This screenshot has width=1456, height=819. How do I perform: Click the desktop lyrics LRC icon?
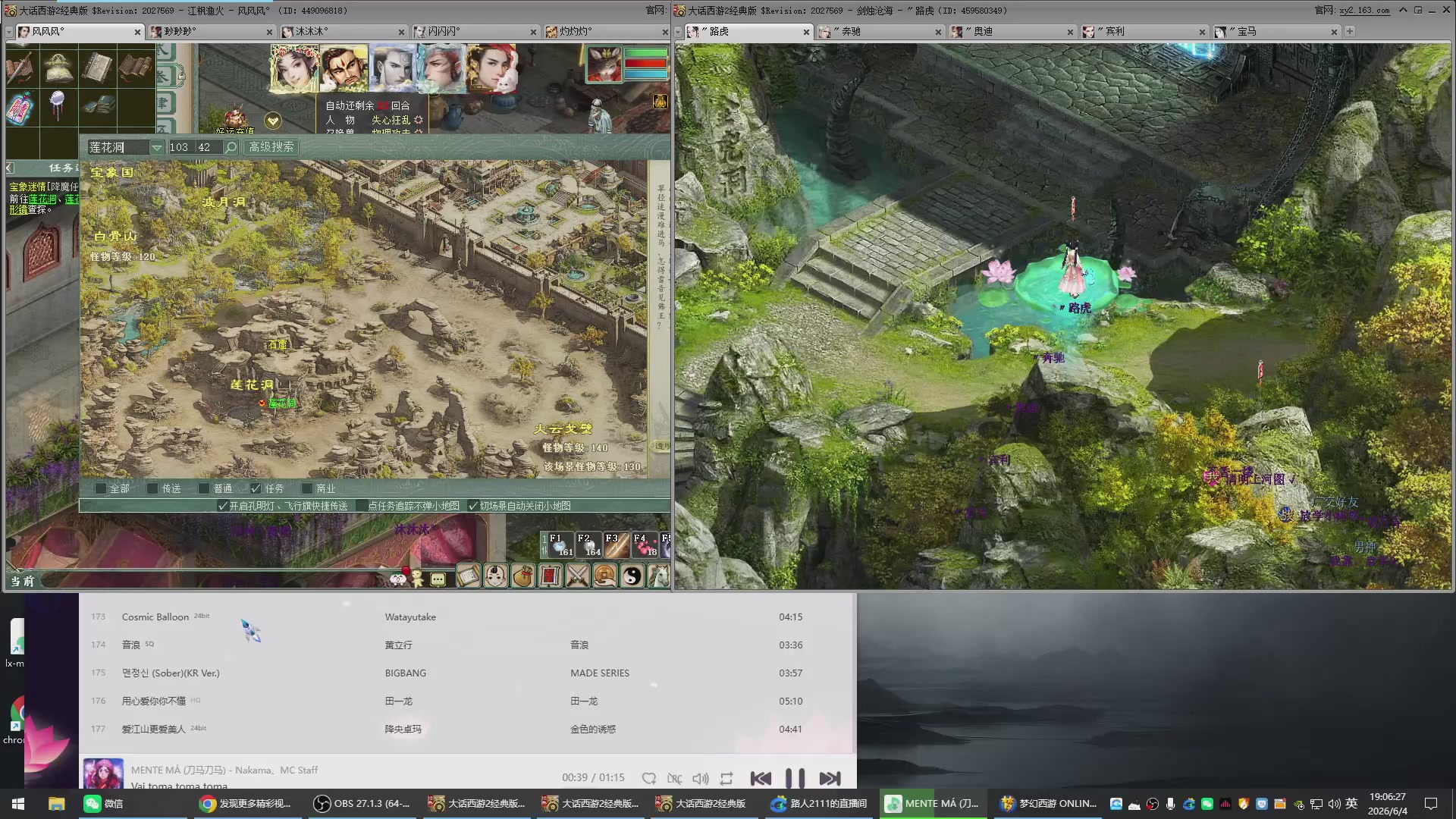pos(674,779)
